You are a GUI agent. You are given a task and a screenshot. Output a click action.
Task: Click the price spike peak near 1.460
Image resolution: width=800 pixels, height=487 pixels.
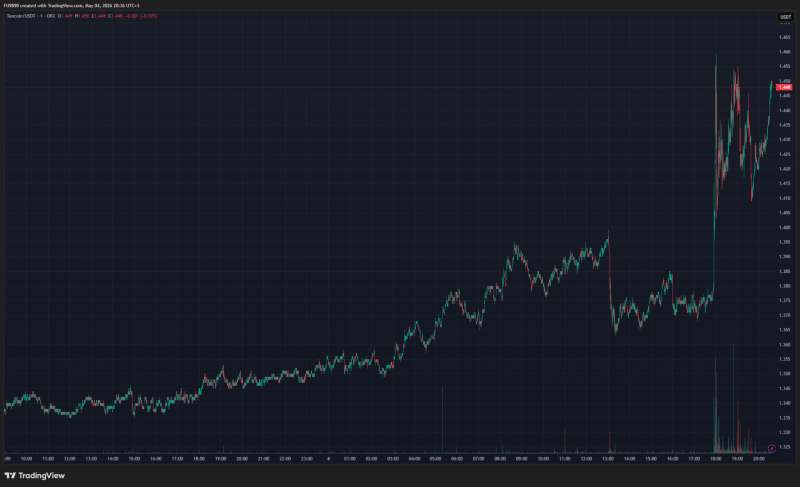(x=716, y=56)
